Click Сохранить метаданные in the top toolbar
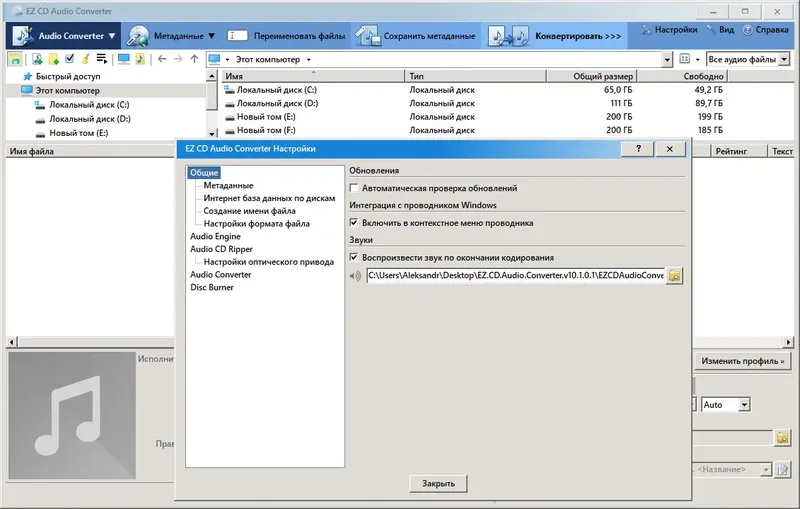 (415, 36)
